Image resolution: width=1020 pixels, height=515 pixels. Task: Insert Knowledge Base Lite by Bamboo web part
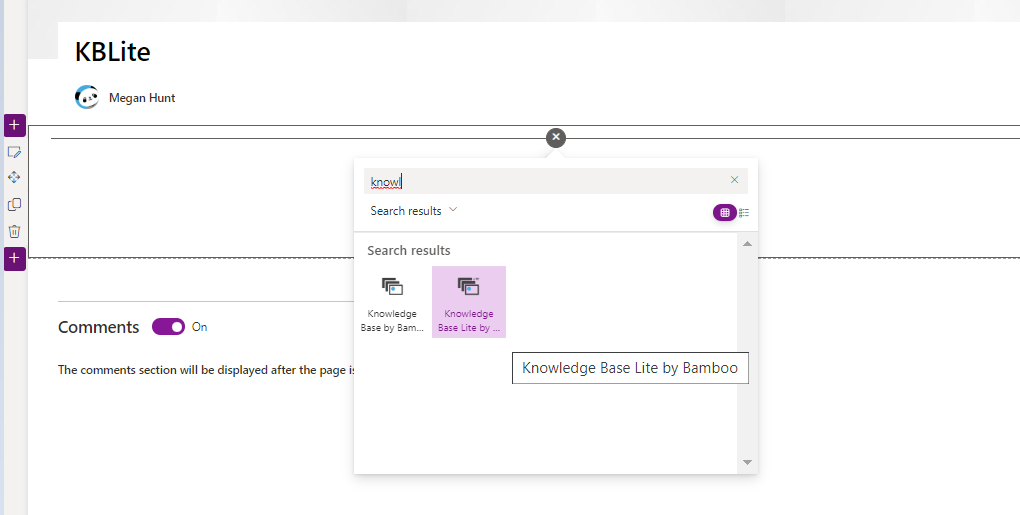pyautogui.click(x=468, y=302)
